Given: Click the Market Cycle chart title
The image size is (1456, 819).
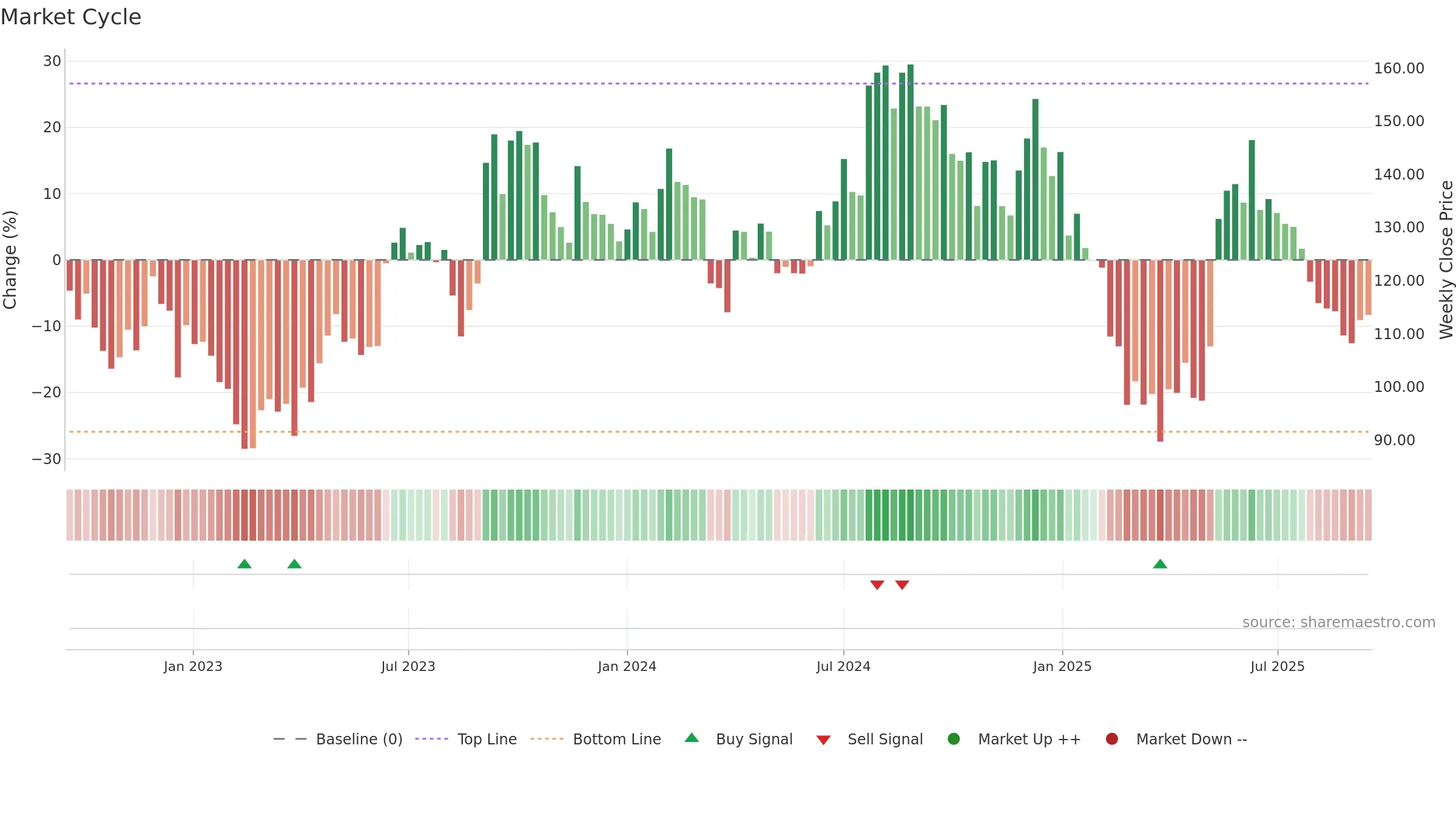Looking at the screenshot, I should 71,17.
